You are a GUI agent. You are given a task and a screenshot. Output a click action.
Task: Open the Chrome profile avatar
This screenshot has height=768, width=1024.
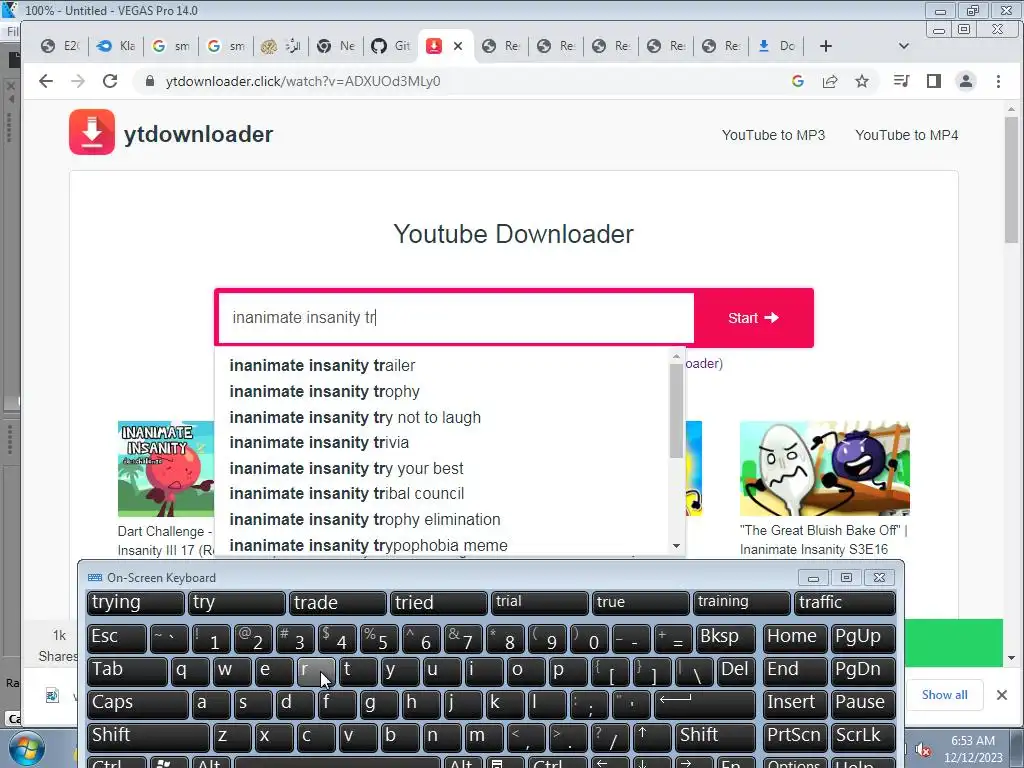tap(966, 81)
